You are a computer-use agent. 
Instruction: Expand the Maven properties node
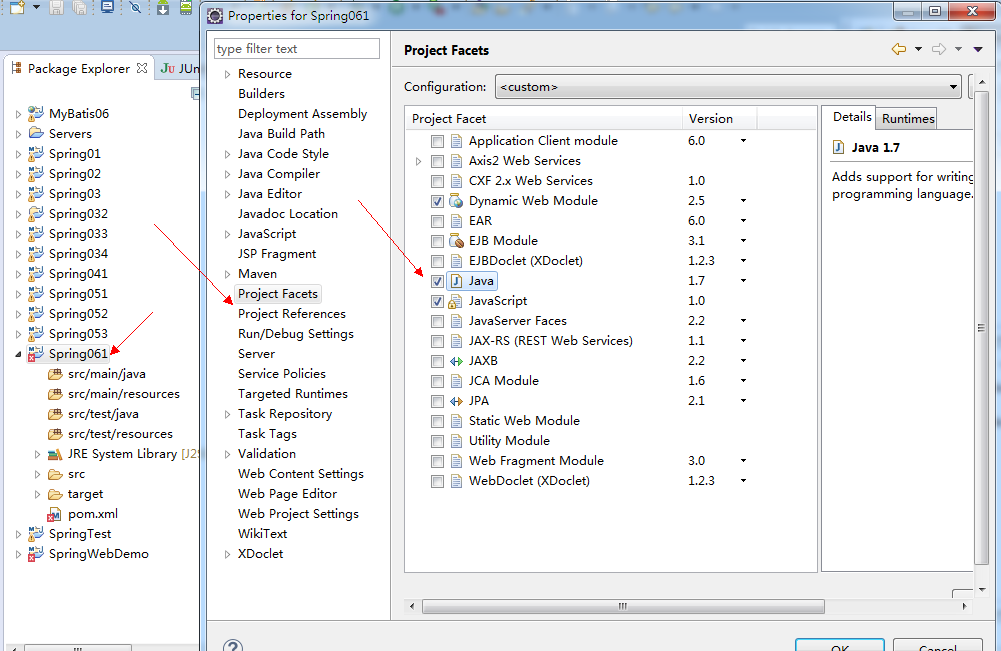tap(227, 274)
